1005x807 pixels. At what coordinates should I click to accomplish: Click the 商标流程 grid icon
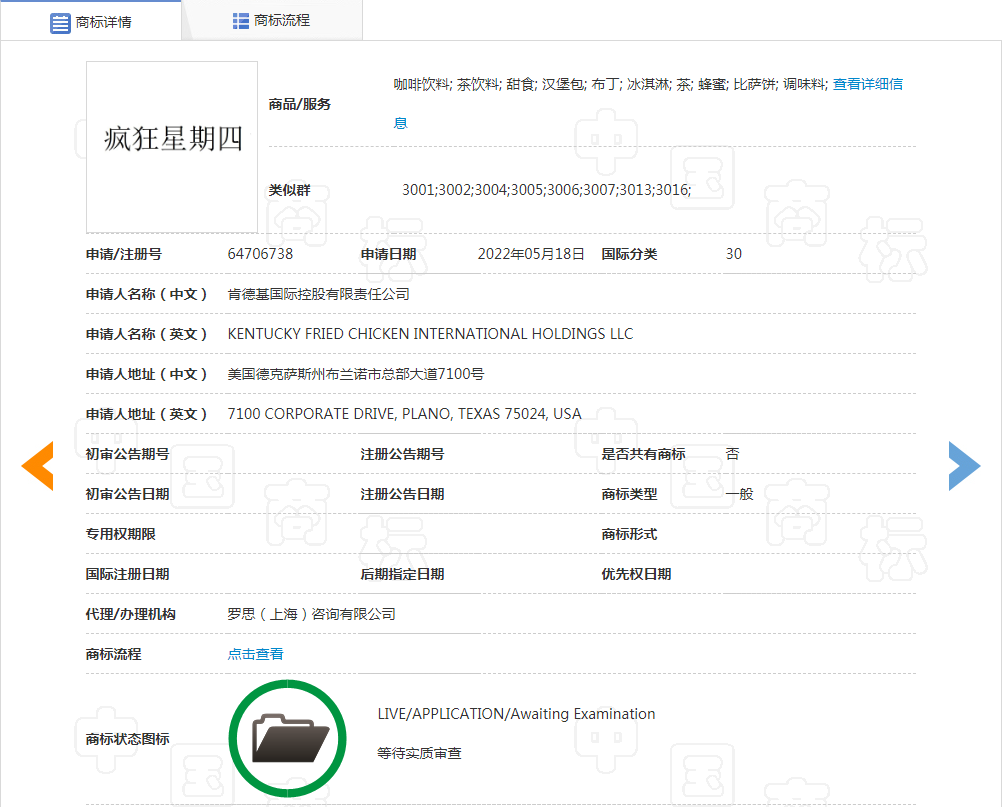click(240, 21)
